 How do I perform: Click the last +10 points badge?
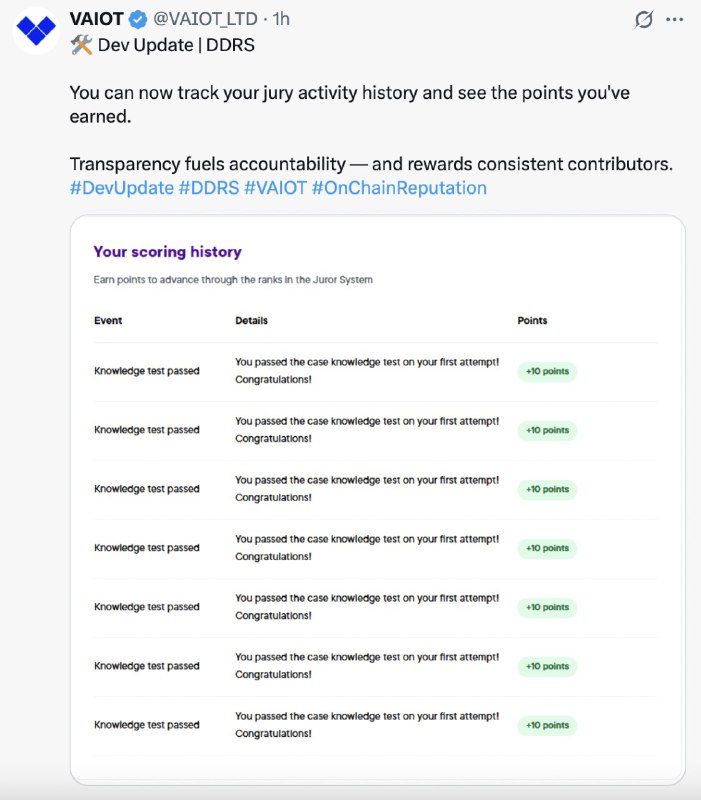[547, 725]
